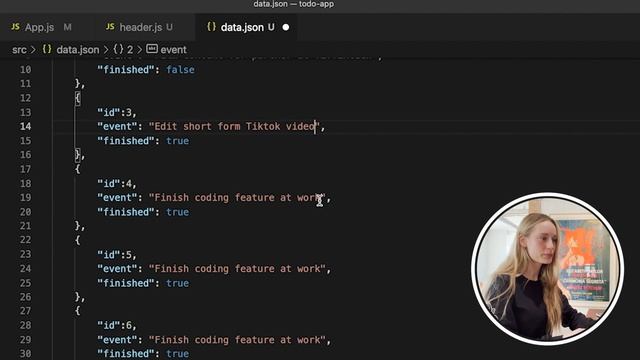Click braces icon before data.json breadcrumb
This screenshot has height=360, width=640.
coord(47,49)
